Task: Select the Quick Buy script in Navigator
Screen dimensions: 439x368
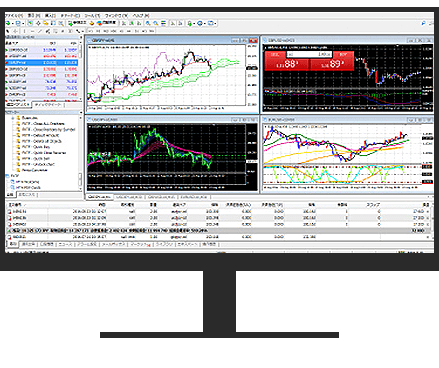Action: pyautogui.click(x=36, y=147)
